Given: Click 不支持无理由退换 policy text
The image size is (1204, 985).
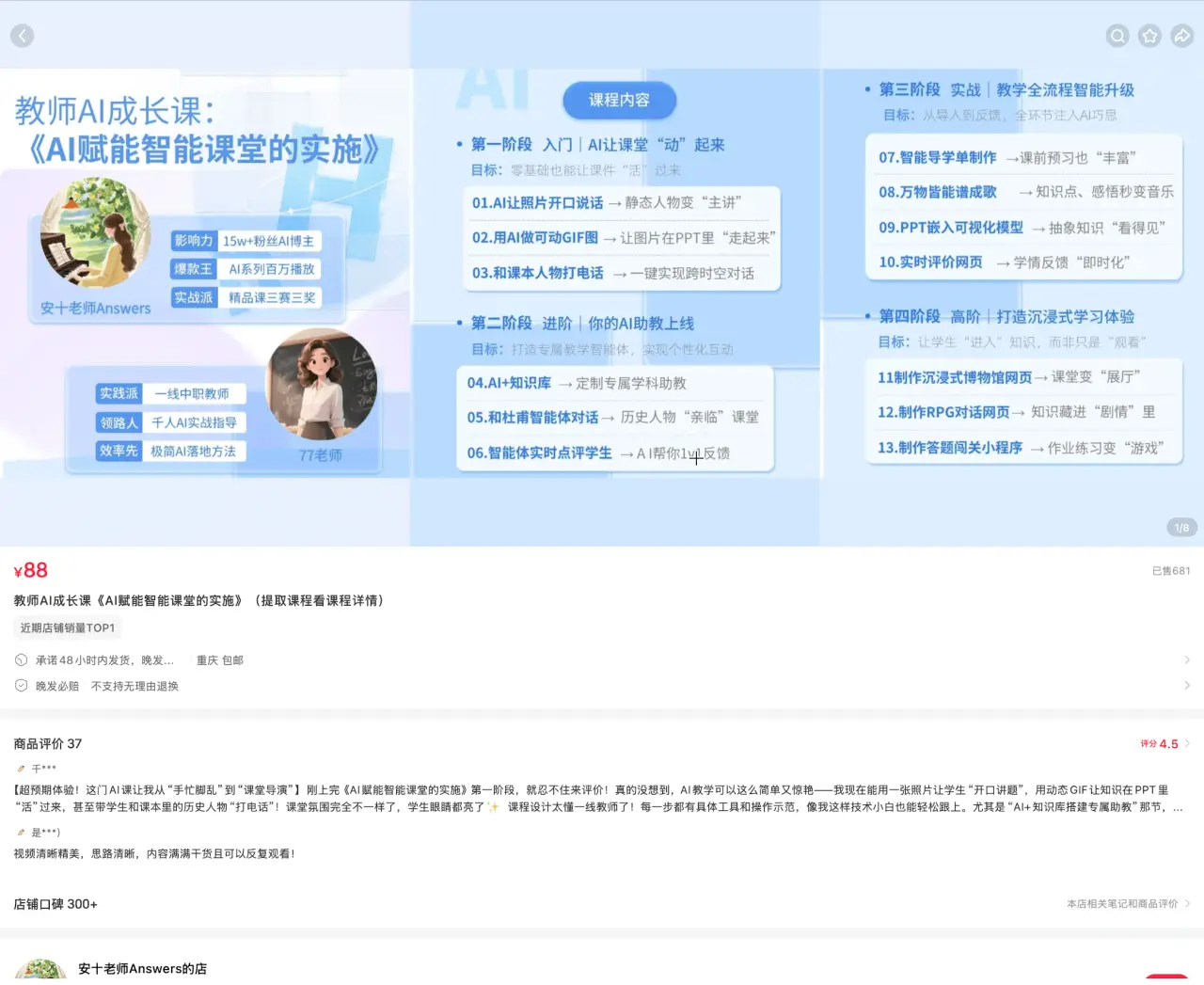Looking at the screenshot, I should tap(135, 686).
